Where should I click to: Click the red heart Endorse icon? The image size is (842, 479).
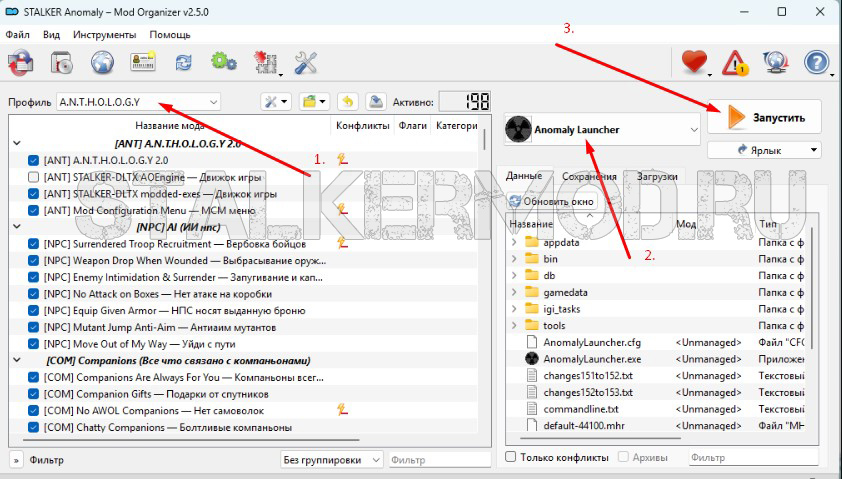tap(694, 62)
